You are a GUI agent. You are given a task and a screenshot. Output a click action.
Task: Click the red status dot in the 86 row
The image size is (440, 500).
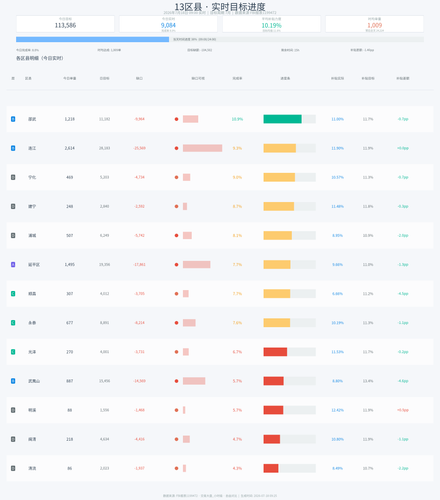point(176,468)
